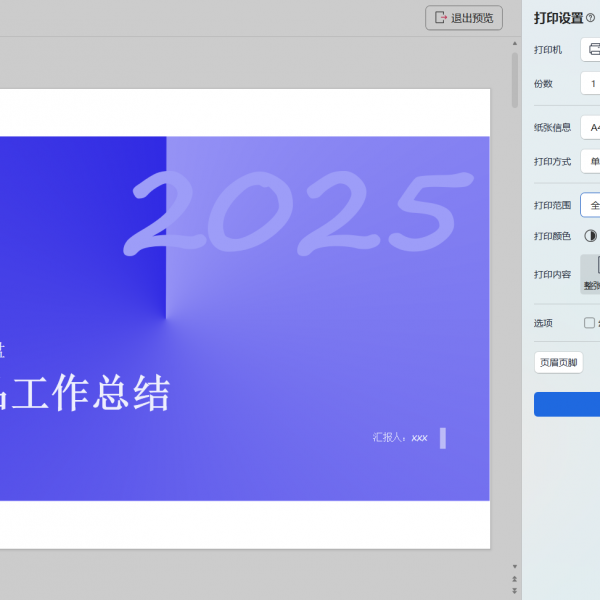Open help icon beside 打印设置 title

pos(590,18)
